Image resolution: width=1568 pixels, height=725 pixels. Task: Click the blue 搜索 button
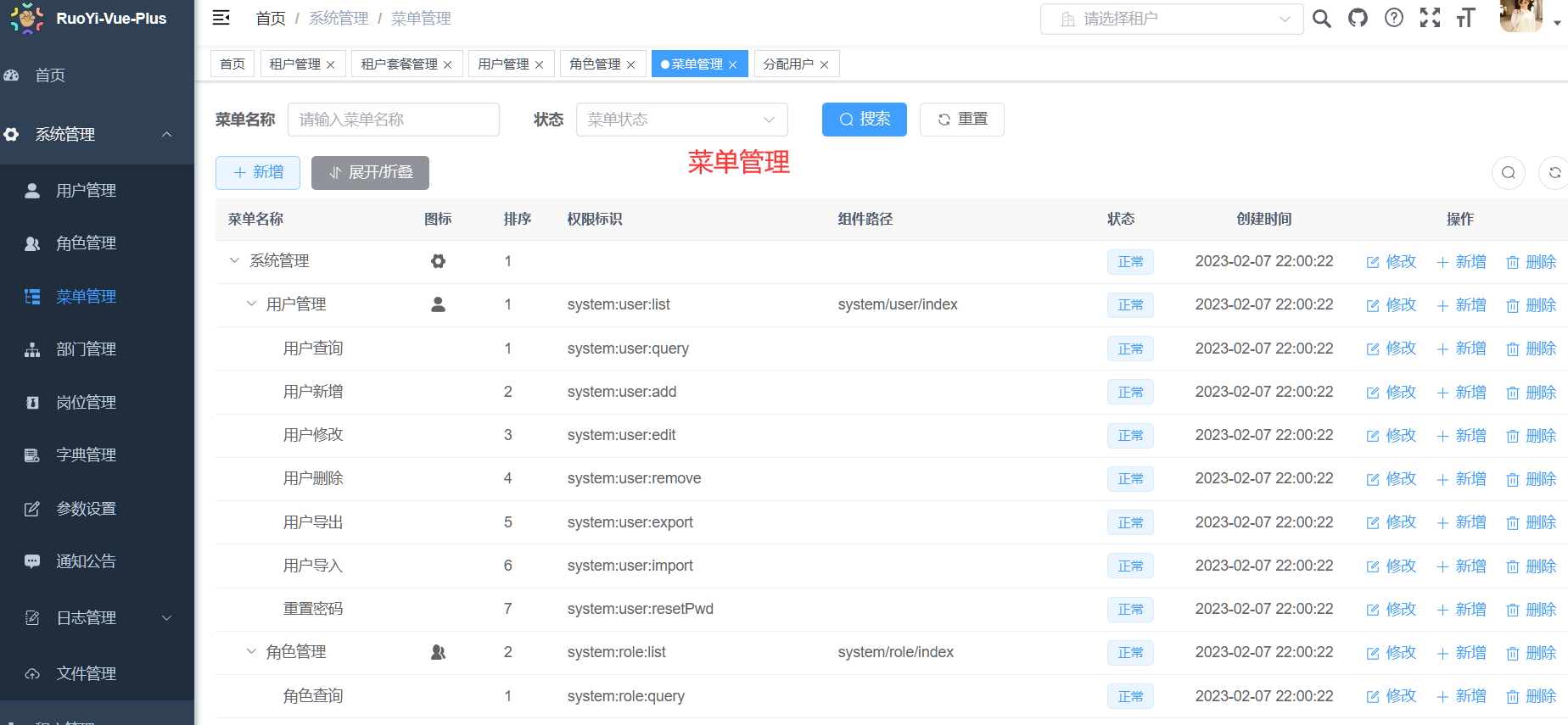[x=865, y=120]
